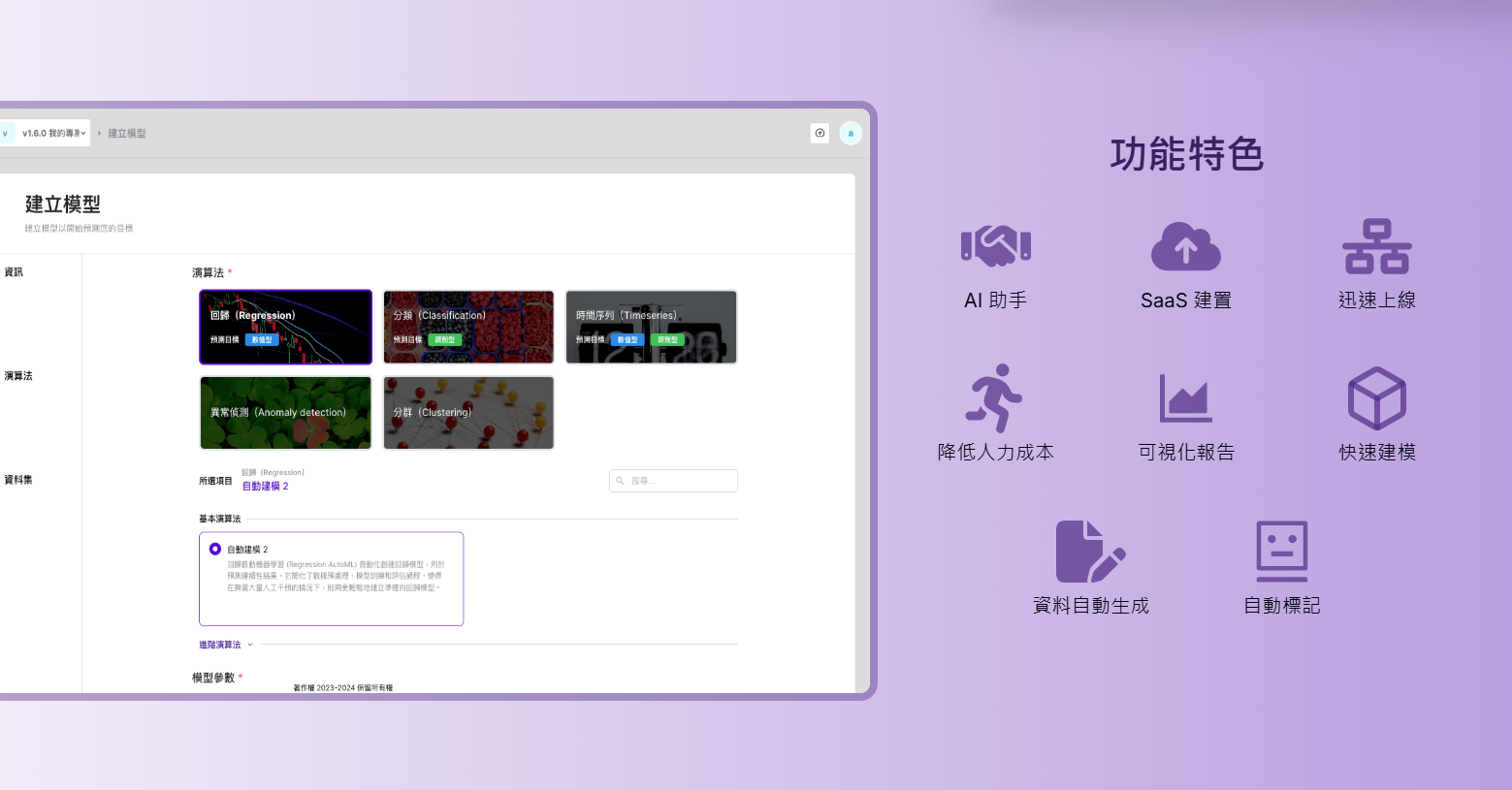Click the 建立模型 page title
This screenshot has height=790, width=1512.
63,205
